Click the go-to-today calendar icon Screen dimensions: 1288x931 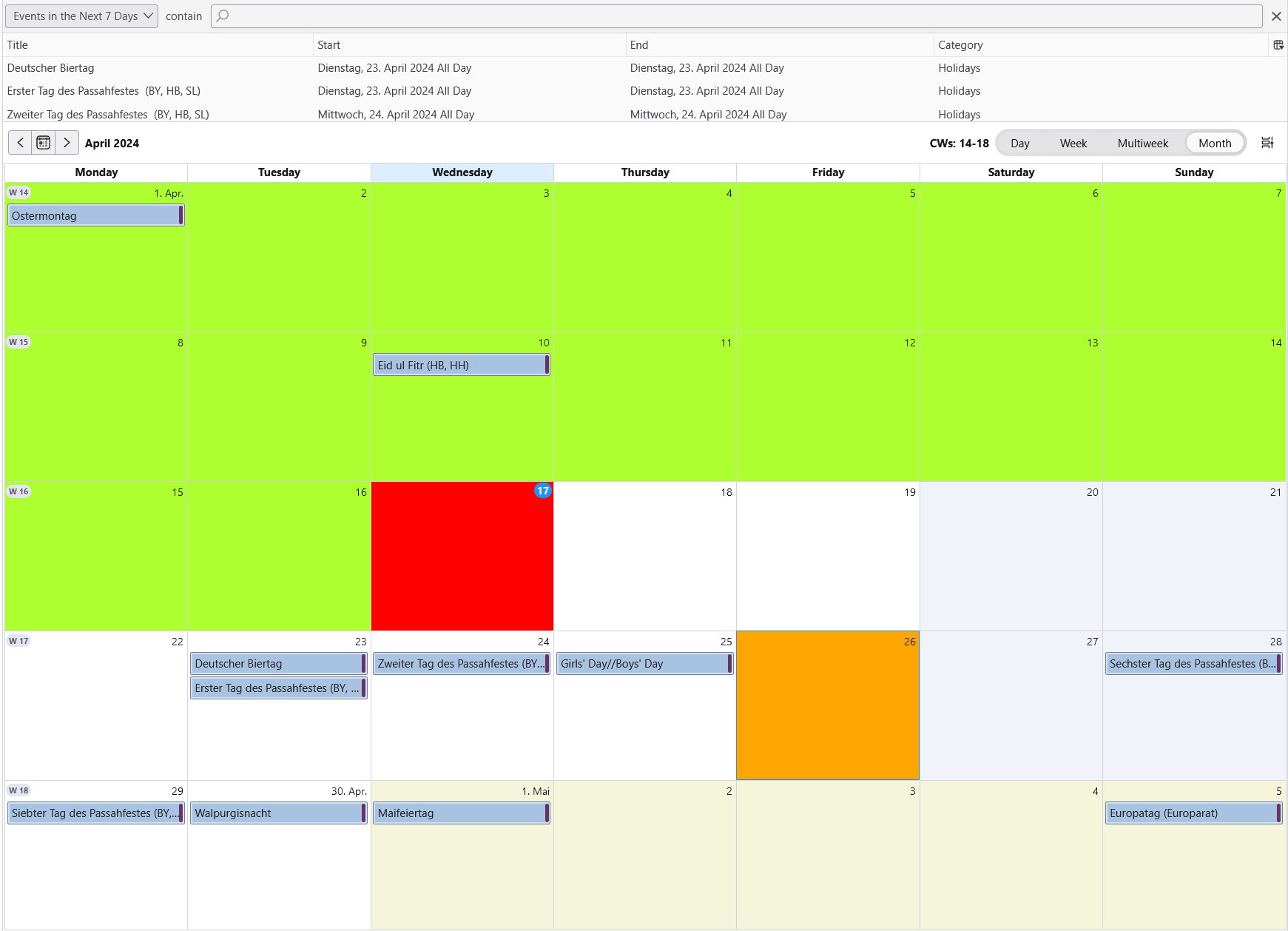(44, 143)
